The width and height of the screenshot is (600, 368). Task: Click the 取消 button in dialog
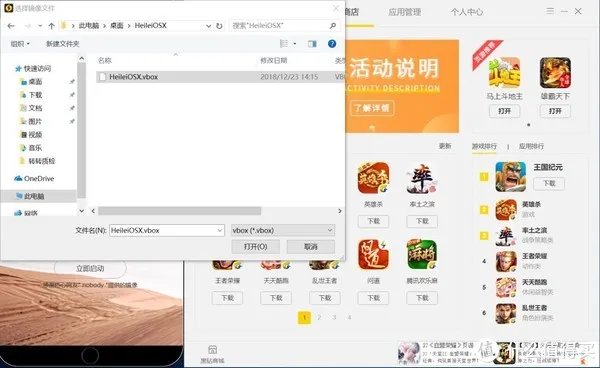pyautogui.click(x=311, y=247)
